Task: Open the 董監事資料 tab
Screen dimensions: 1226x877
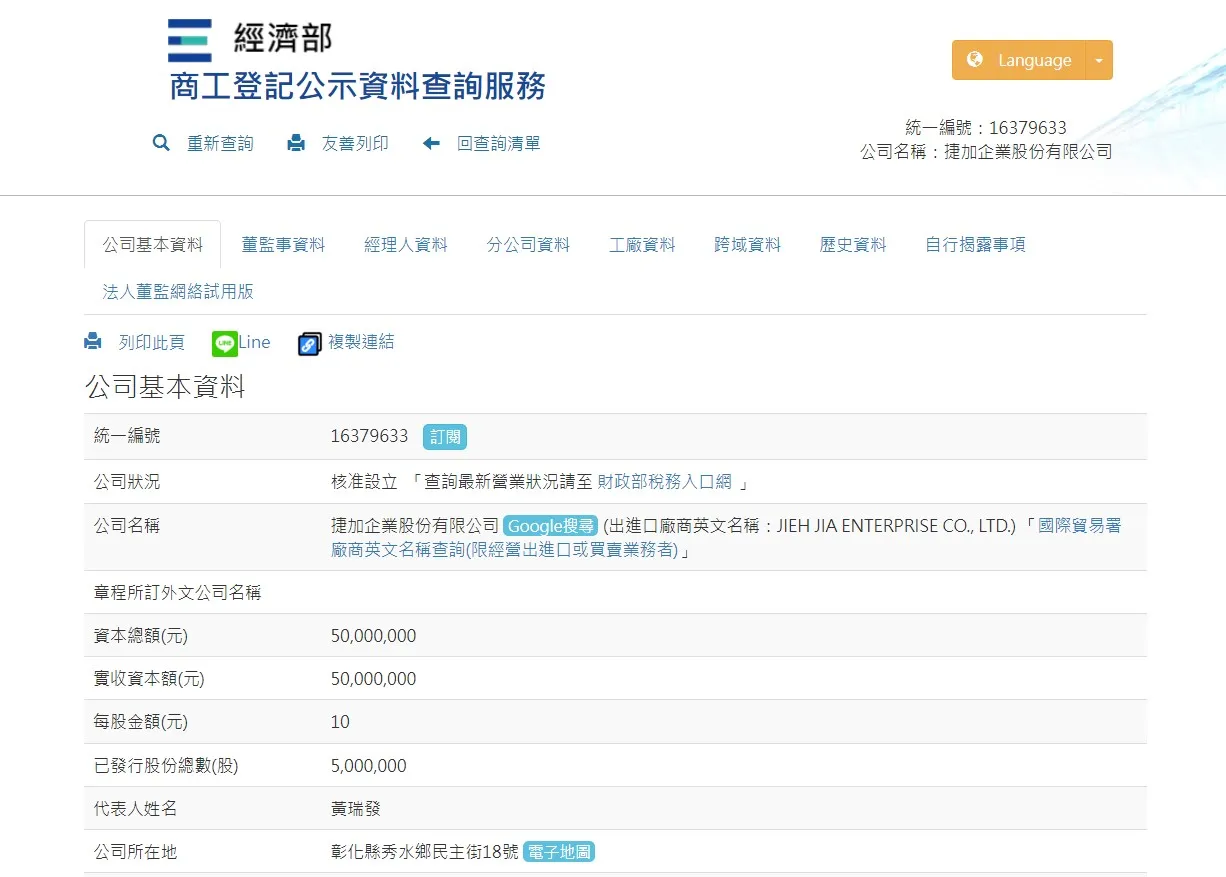Action: pyautogui.click(x=283, y=244)
